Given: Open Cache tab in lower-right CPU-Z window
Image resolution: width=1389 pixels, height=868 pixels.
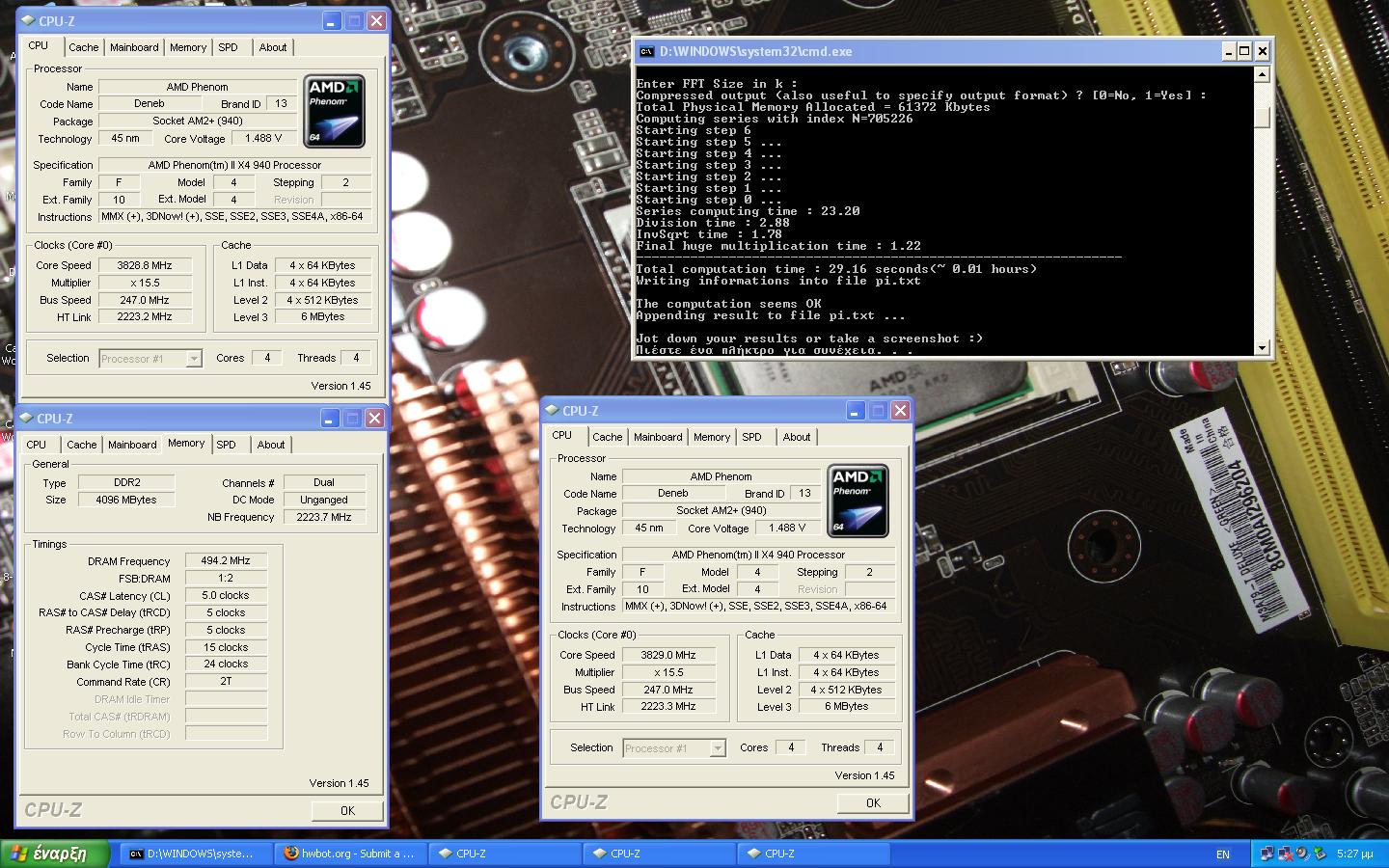Looking at the screenshot, I should [x=607, y=437].
